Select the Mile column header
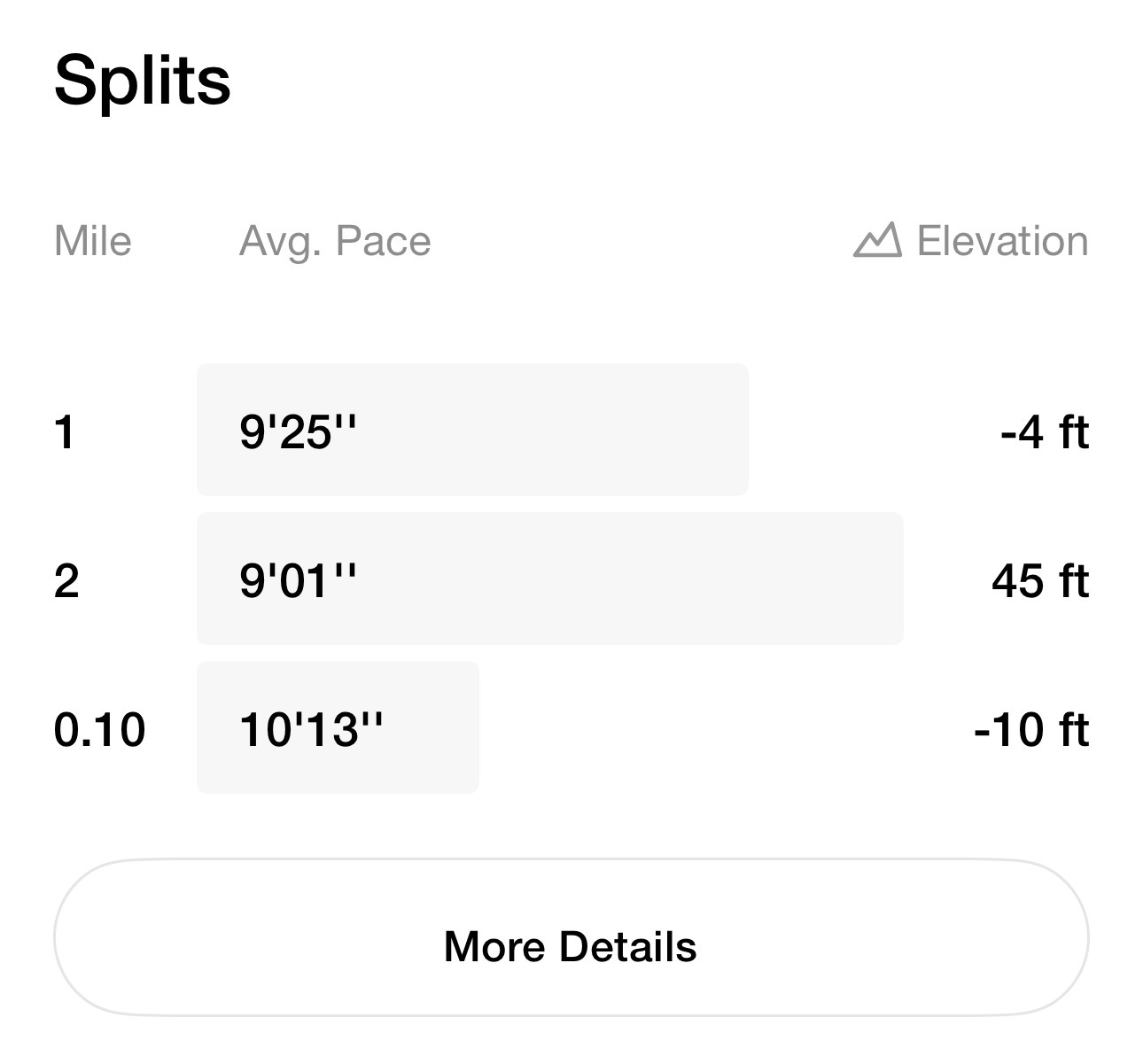 (x=92, y=241)
